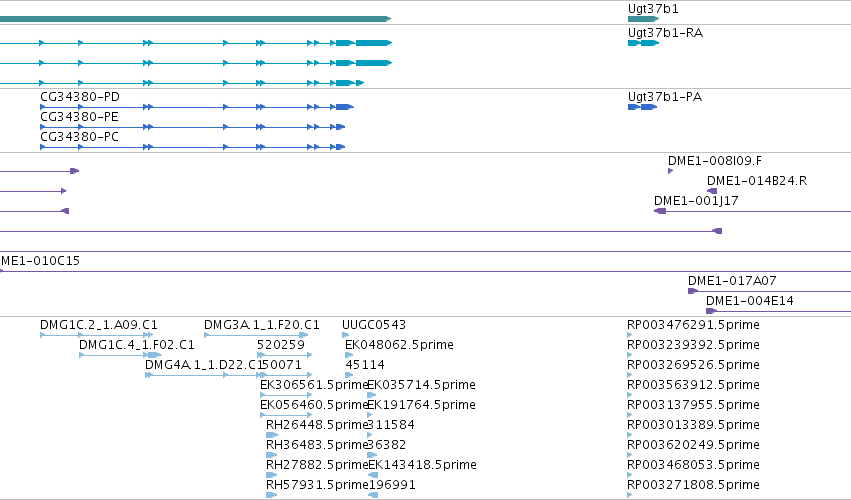Select the teal gene glyph under Ugt37b1

point(643,19)
